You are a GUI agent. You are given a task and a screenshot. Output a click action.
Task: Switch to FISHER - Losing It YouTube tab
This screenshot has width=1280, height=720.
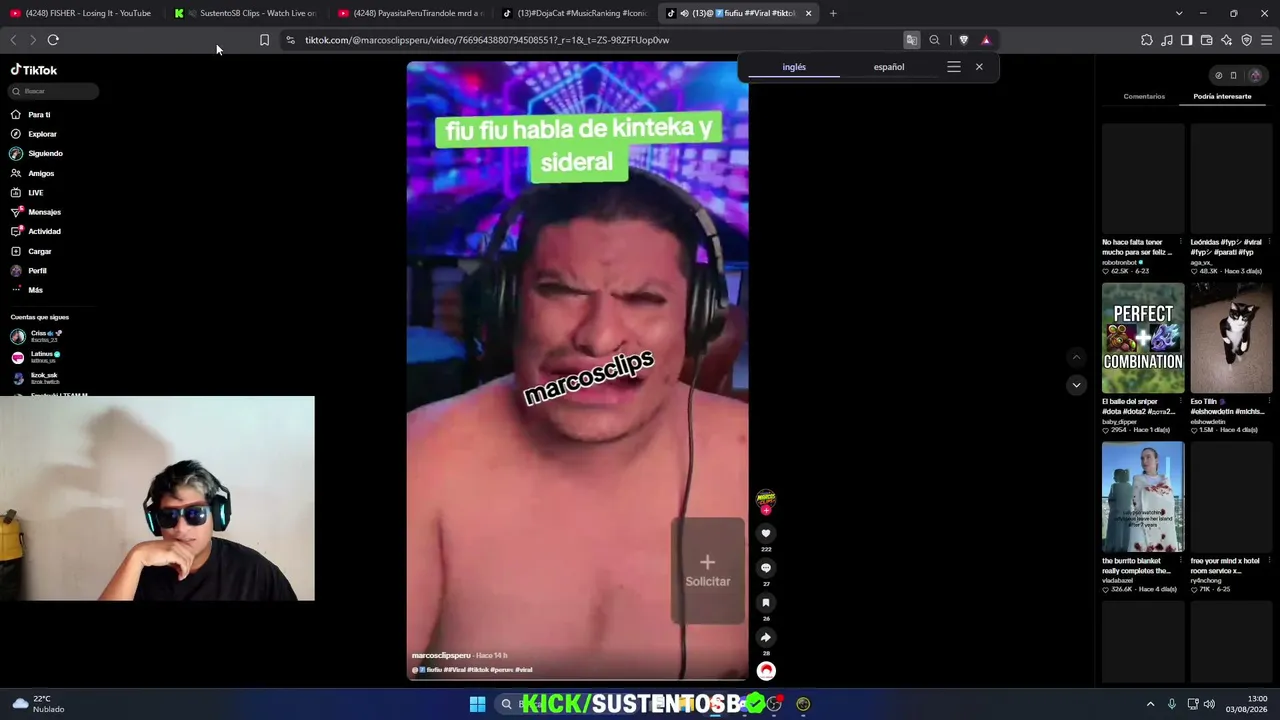point(82,13)
